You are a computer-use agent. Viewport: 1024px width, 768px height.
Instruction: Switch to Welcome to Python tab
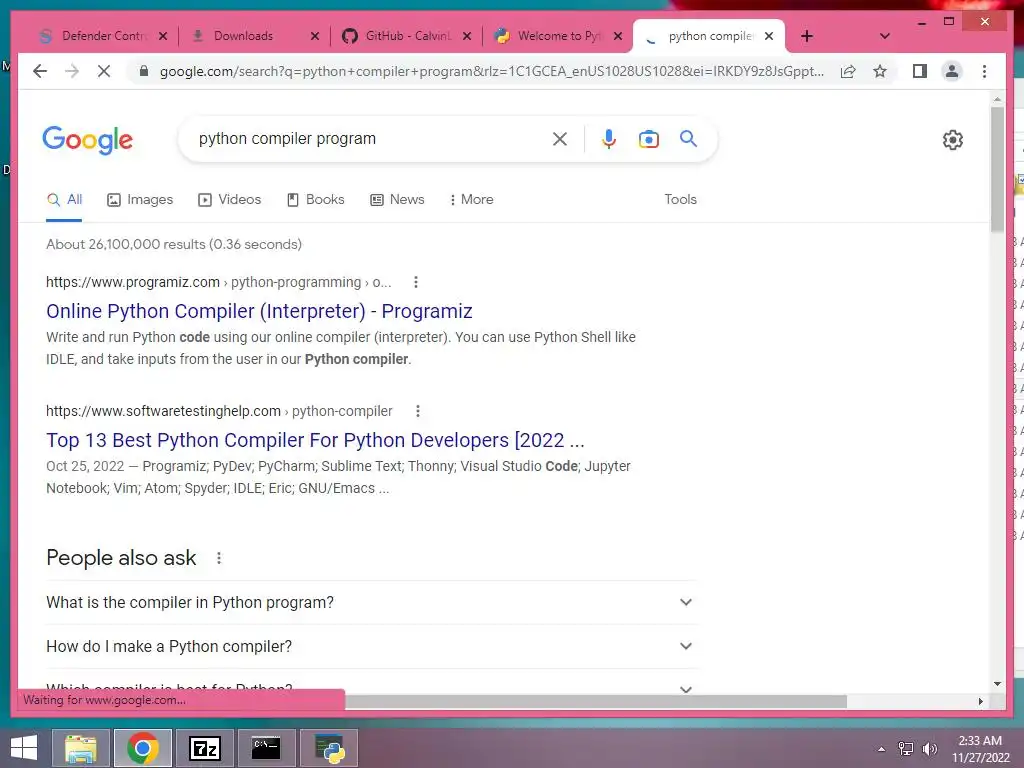(x=556, y=36)
